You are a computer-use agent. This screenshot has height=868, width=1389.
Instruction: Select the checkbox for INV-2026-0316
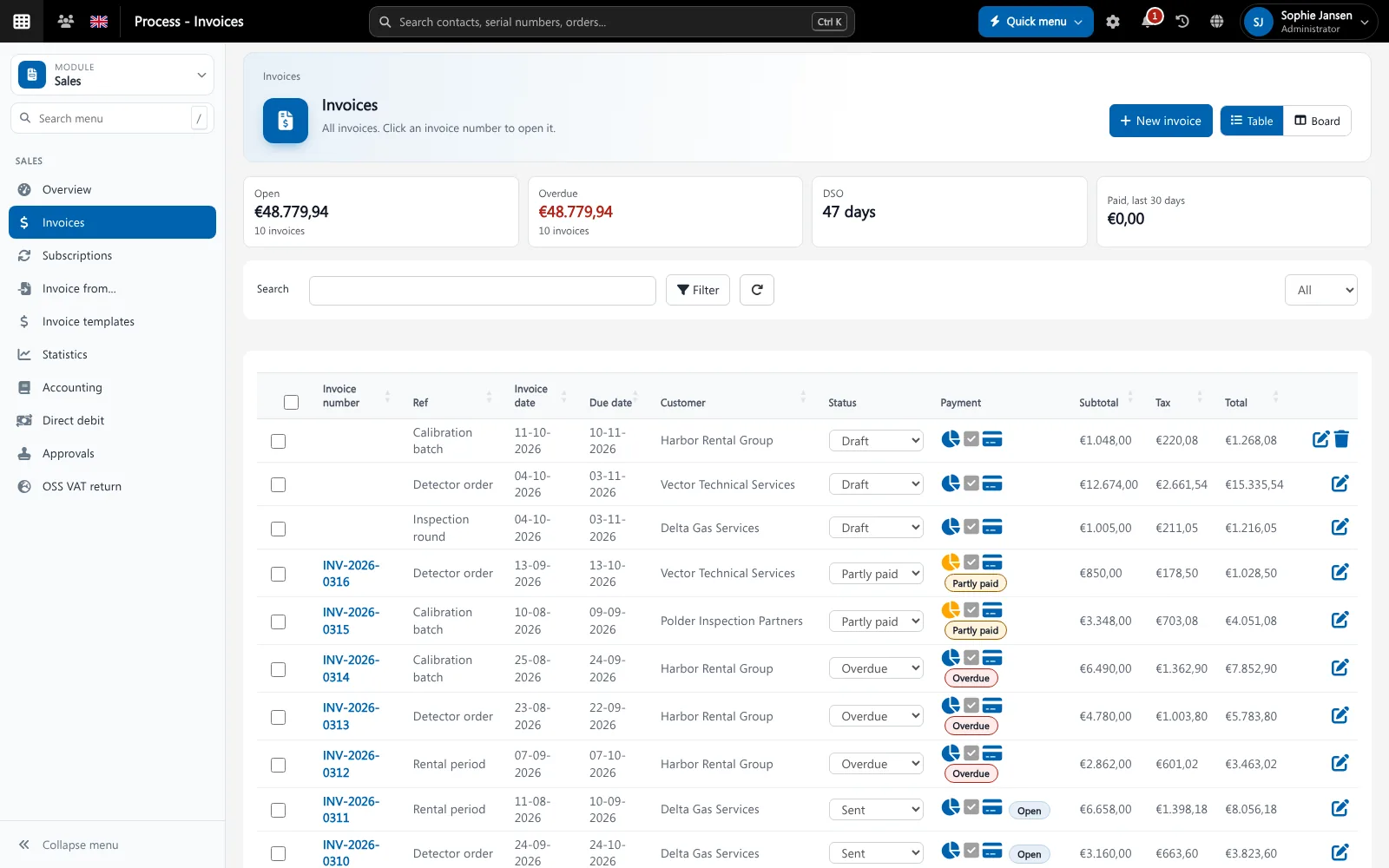click(278, 574)
